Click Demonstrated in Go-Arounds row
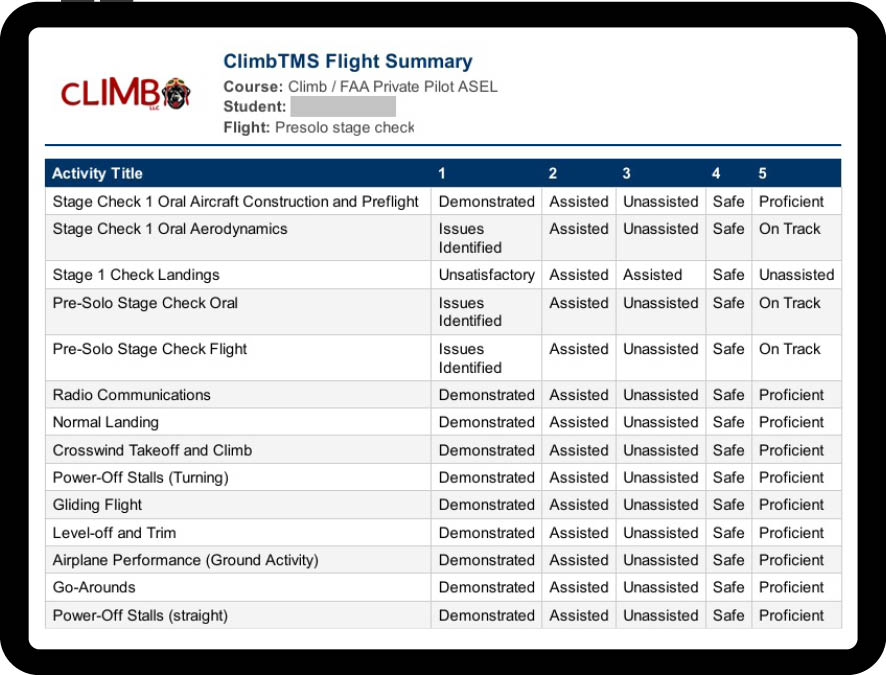This screenshot has width=886, height=675. [x=487, y=587]
